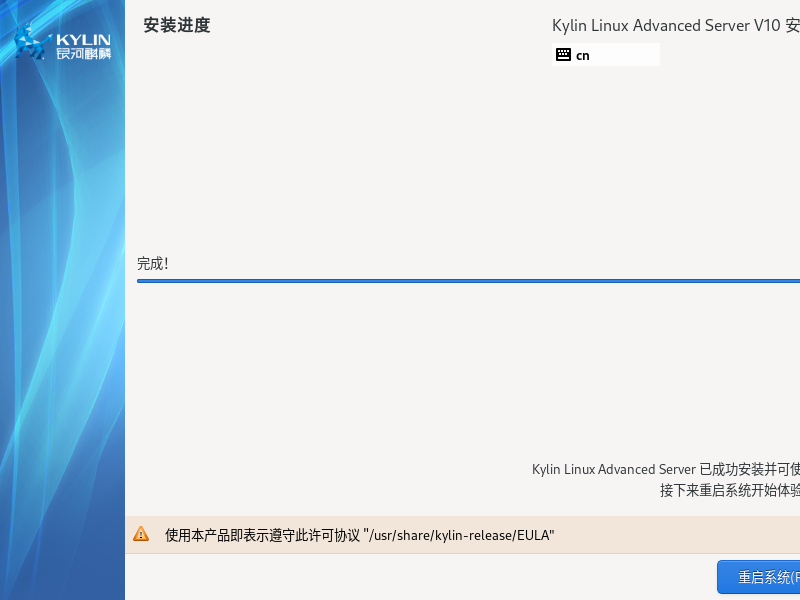Screen dimensions: 800x600
Task: Select the Kylin logo in sidebar
Action: (x=63, y=42)
